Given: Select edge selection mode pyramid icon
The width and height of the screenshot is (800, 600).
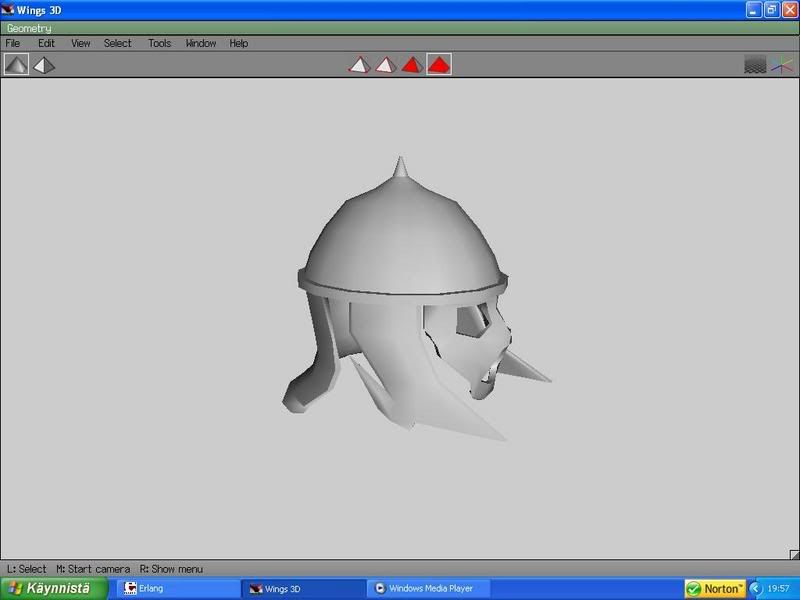Looking at the screenshot, I should coord(385,65).
